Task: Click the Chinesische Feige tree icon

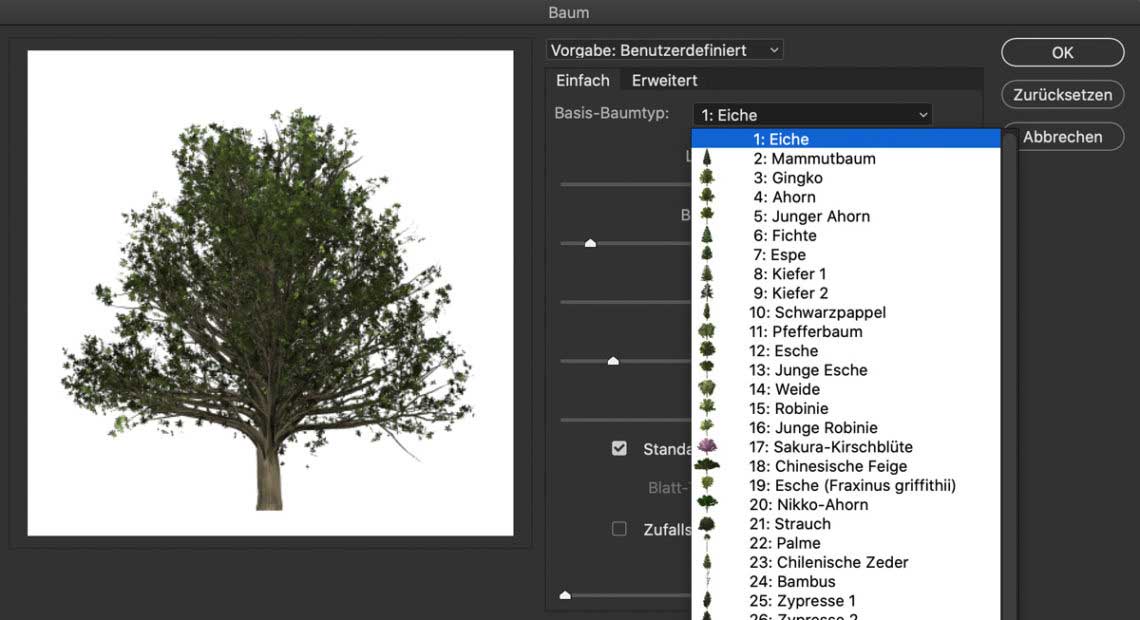Action: (x=707, y=466)
